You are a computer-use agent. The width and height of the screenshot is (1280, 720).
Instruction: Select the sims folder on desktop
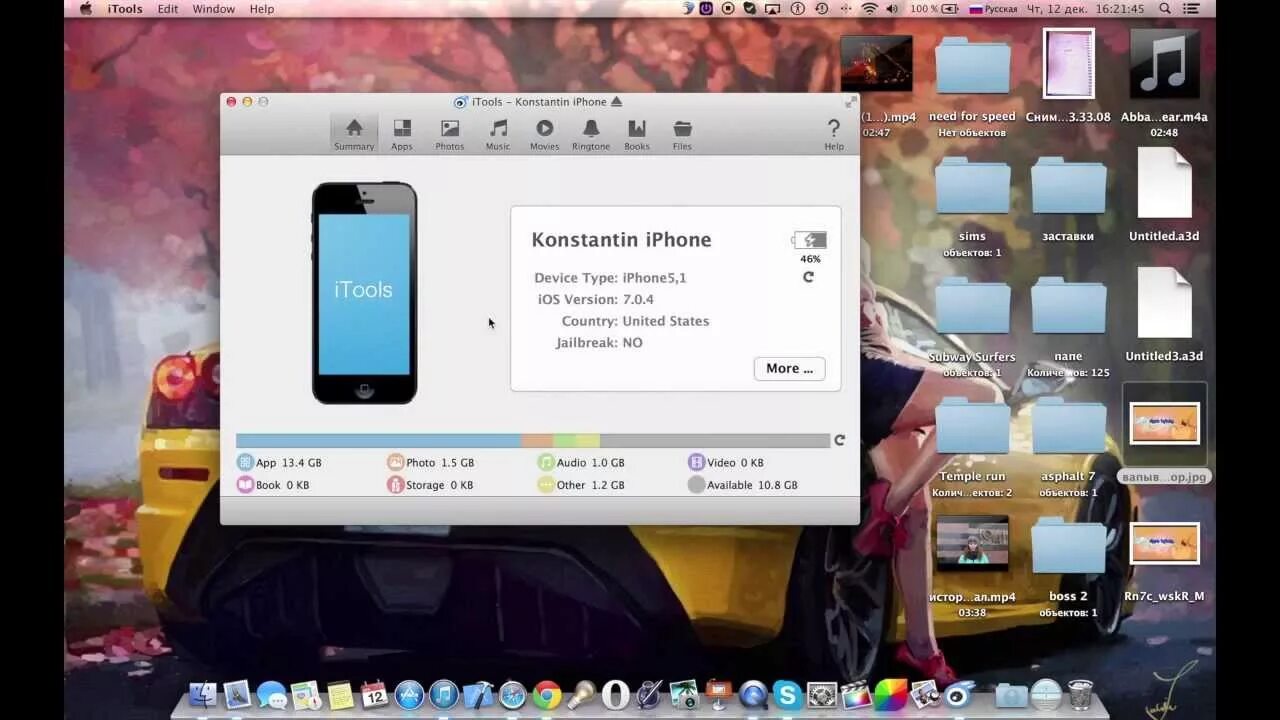click(x=972, y=187)
